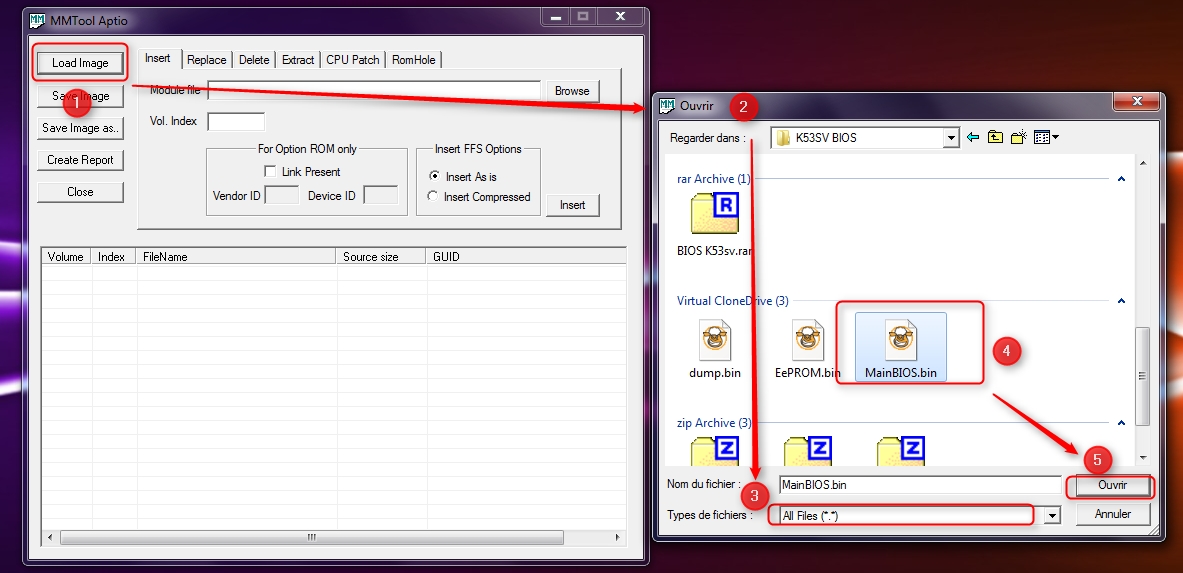Click the back arrow in the Ouvrir dialog
The image size is (1183, 573).
click(973, 137)
